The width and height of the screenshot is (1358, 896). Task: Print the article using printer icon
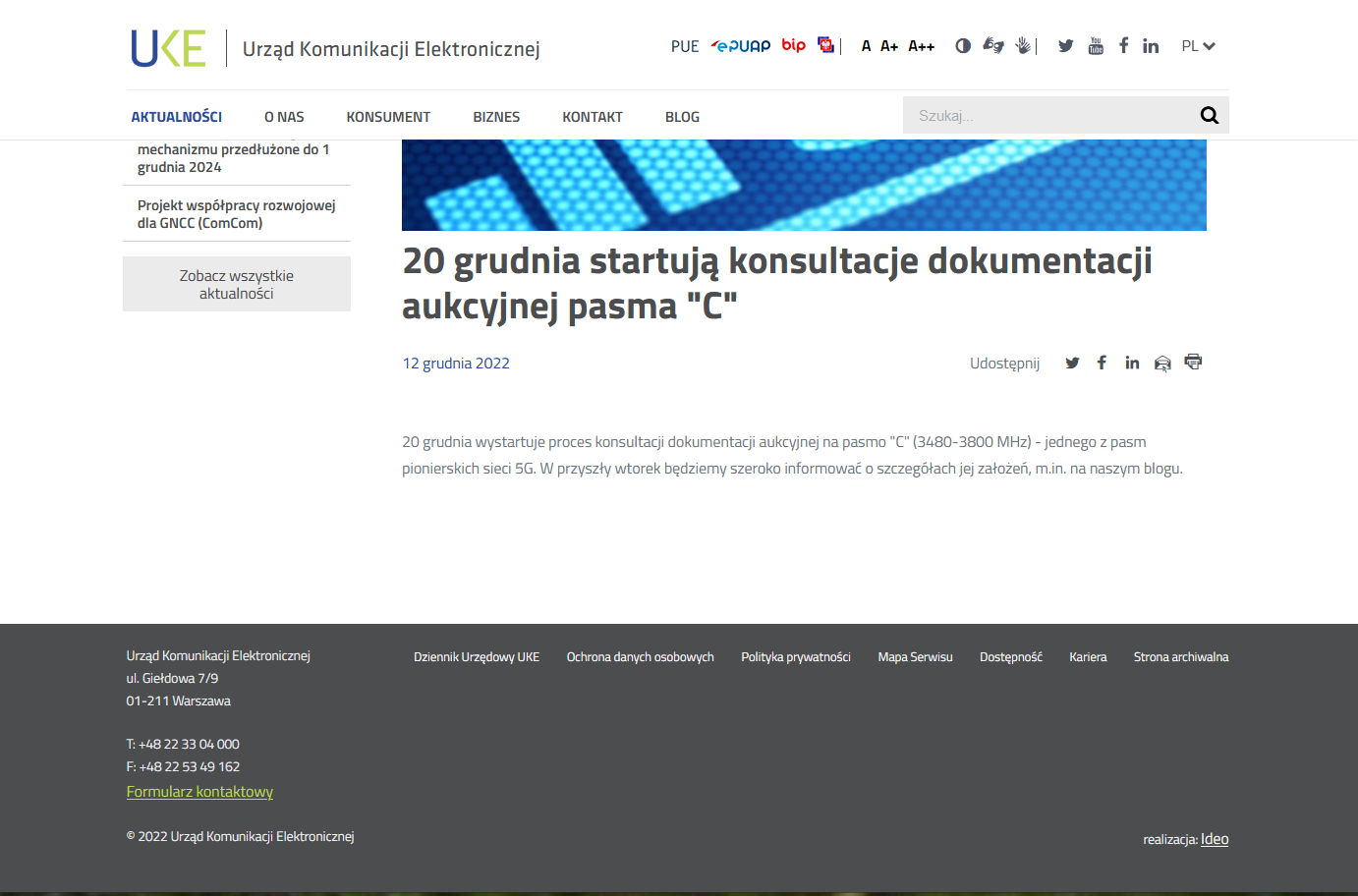click(1193, 363)
